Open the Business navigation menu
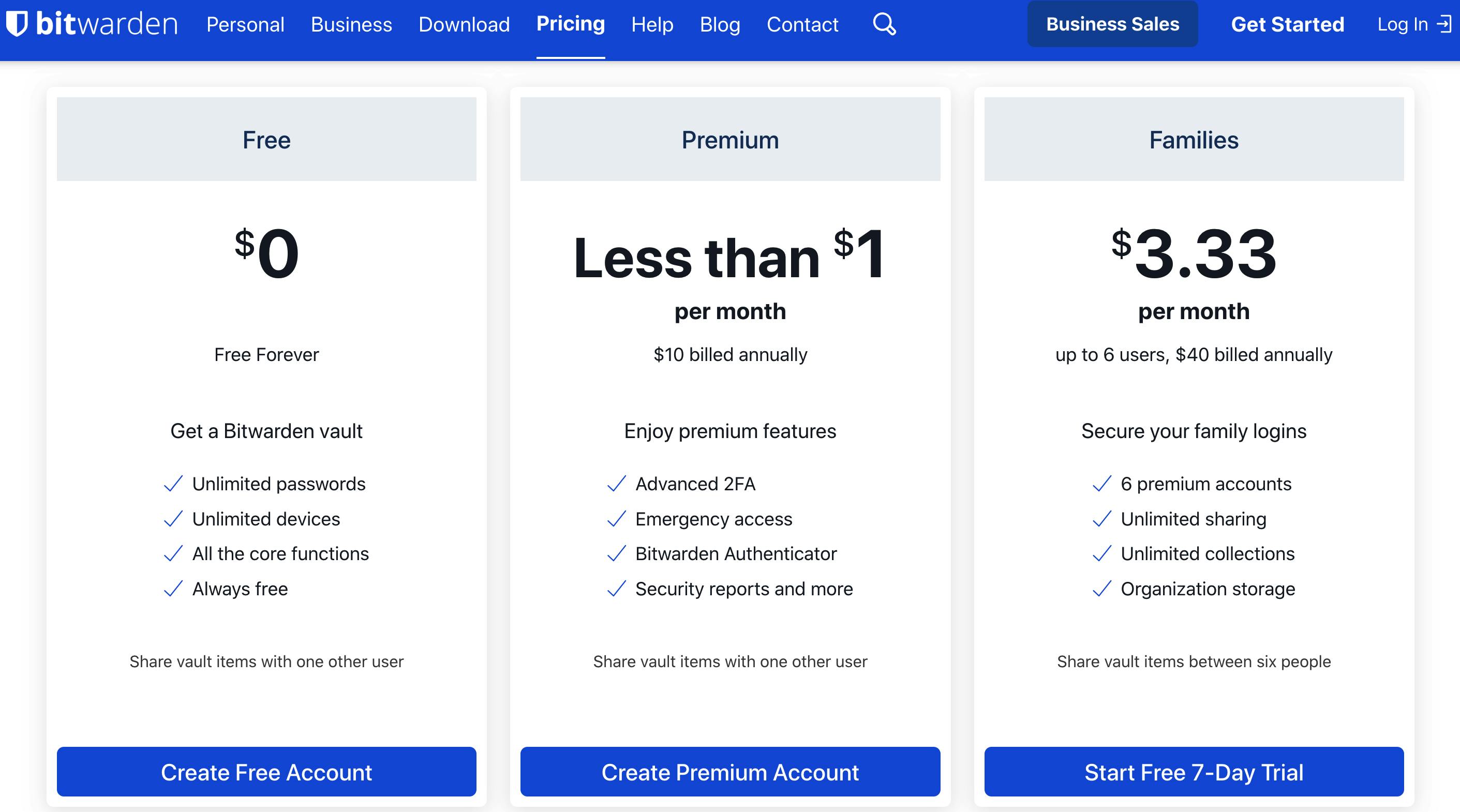The width and height of the screenshot is (1460, 812). (351, 24)
